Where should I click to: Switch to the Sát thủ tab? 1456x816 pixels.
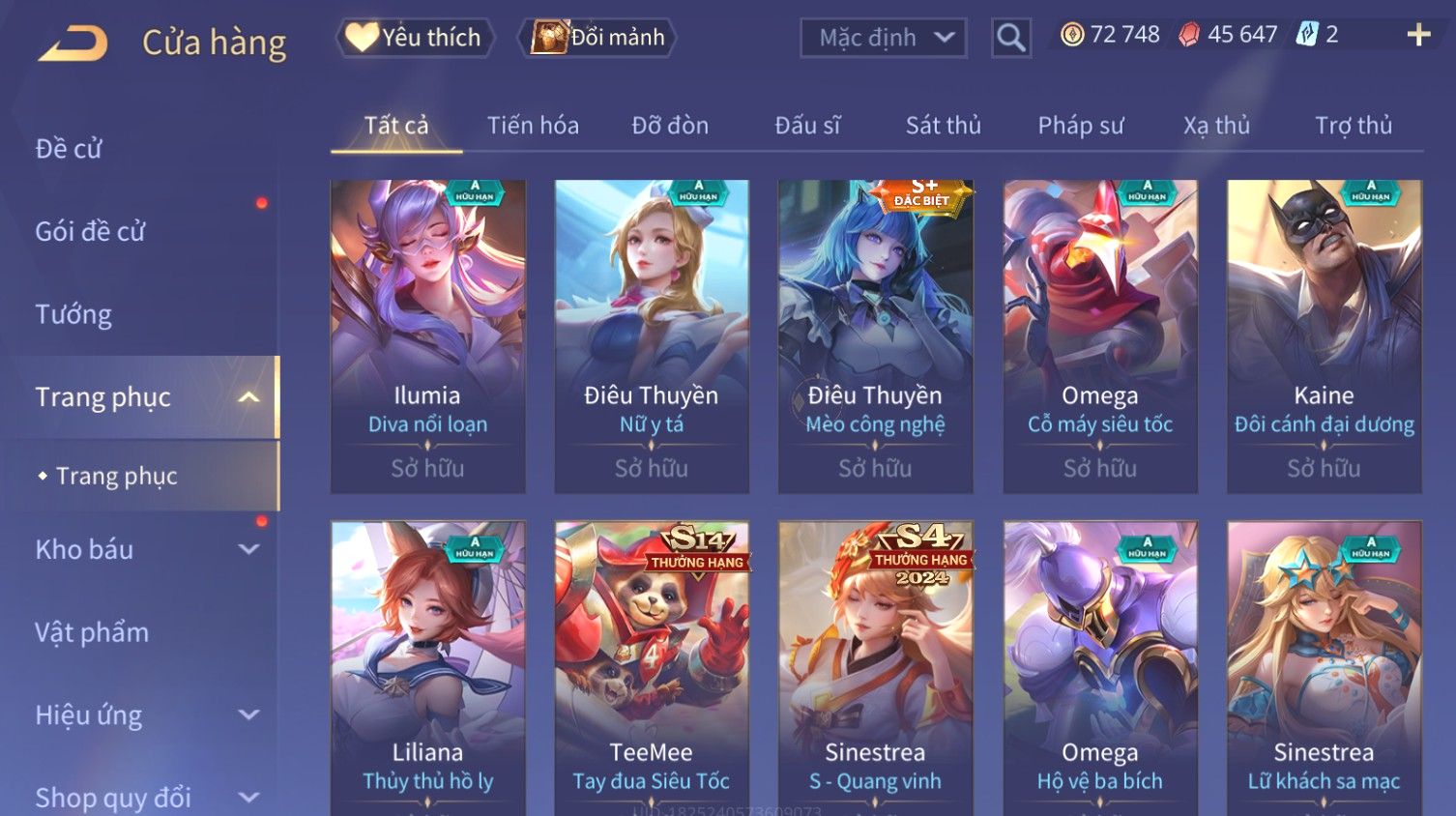tap(943, 126)
